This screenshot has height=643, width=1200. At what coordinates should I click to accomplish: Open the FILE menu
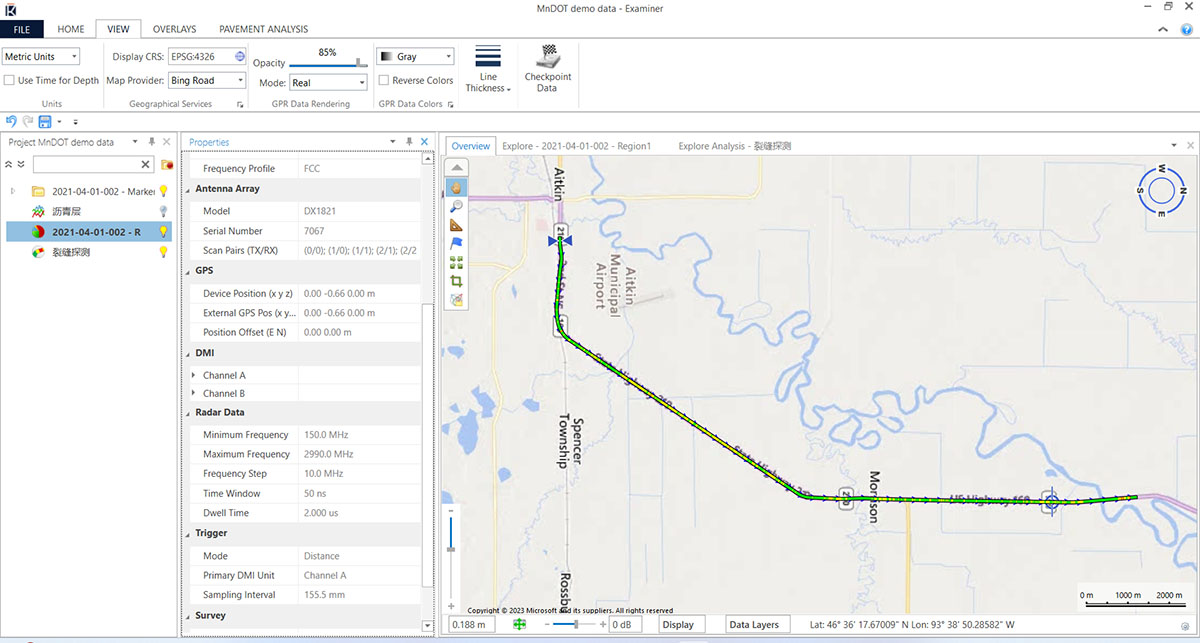(x=22, y=29)
